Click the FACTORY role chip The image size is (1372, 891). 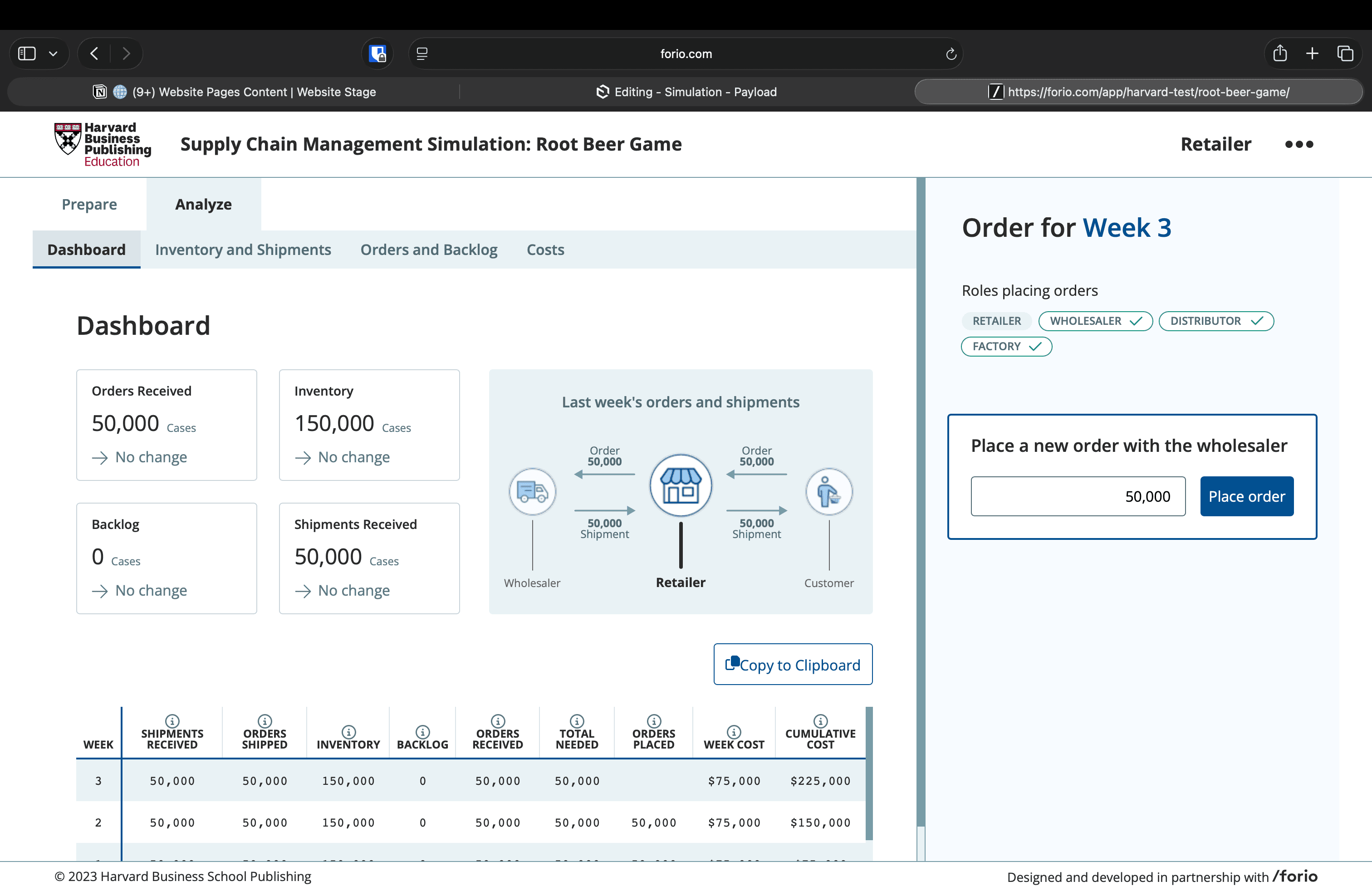1006,346
